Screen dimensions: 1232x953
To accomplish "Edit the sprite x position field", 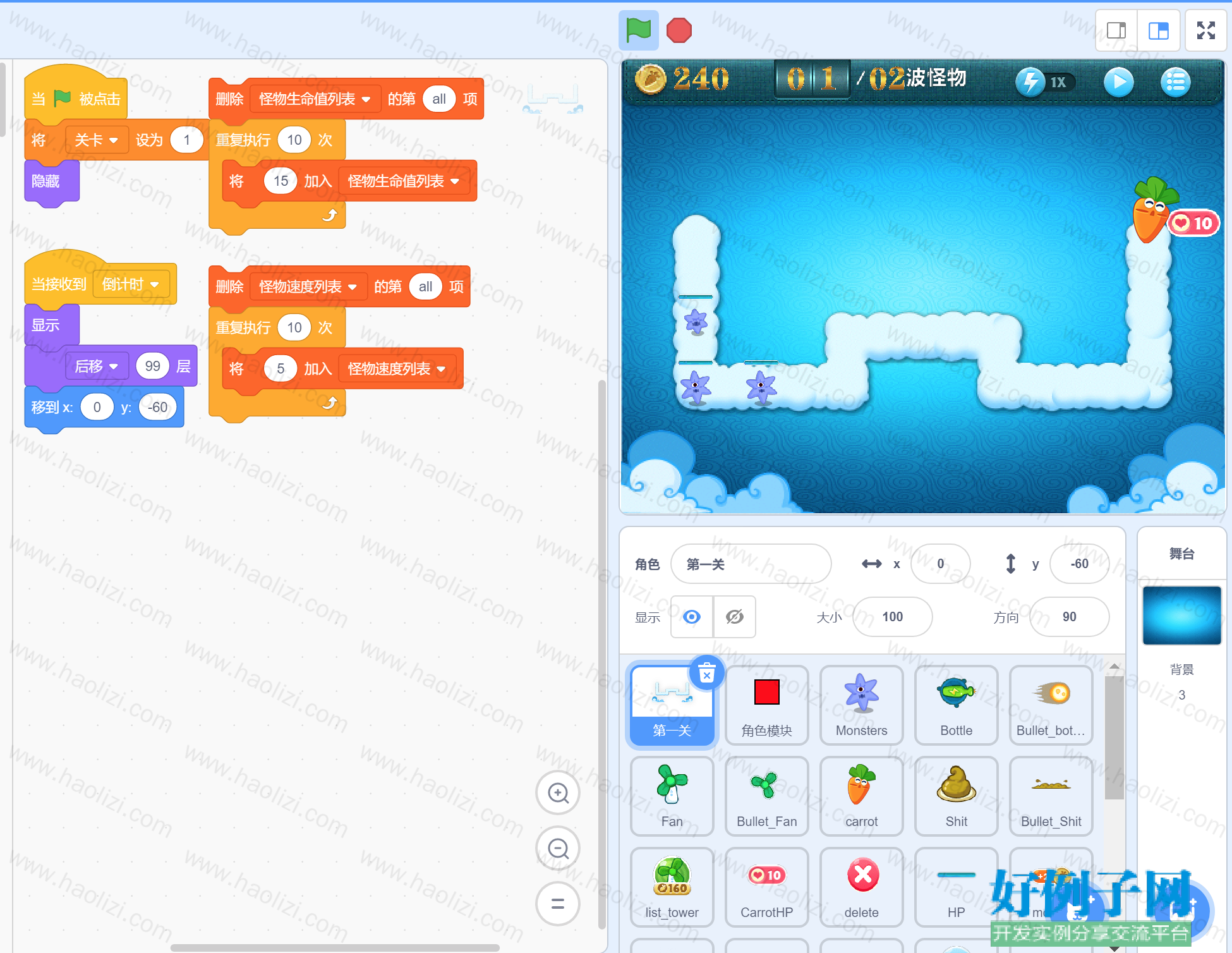I will (940, 564).
